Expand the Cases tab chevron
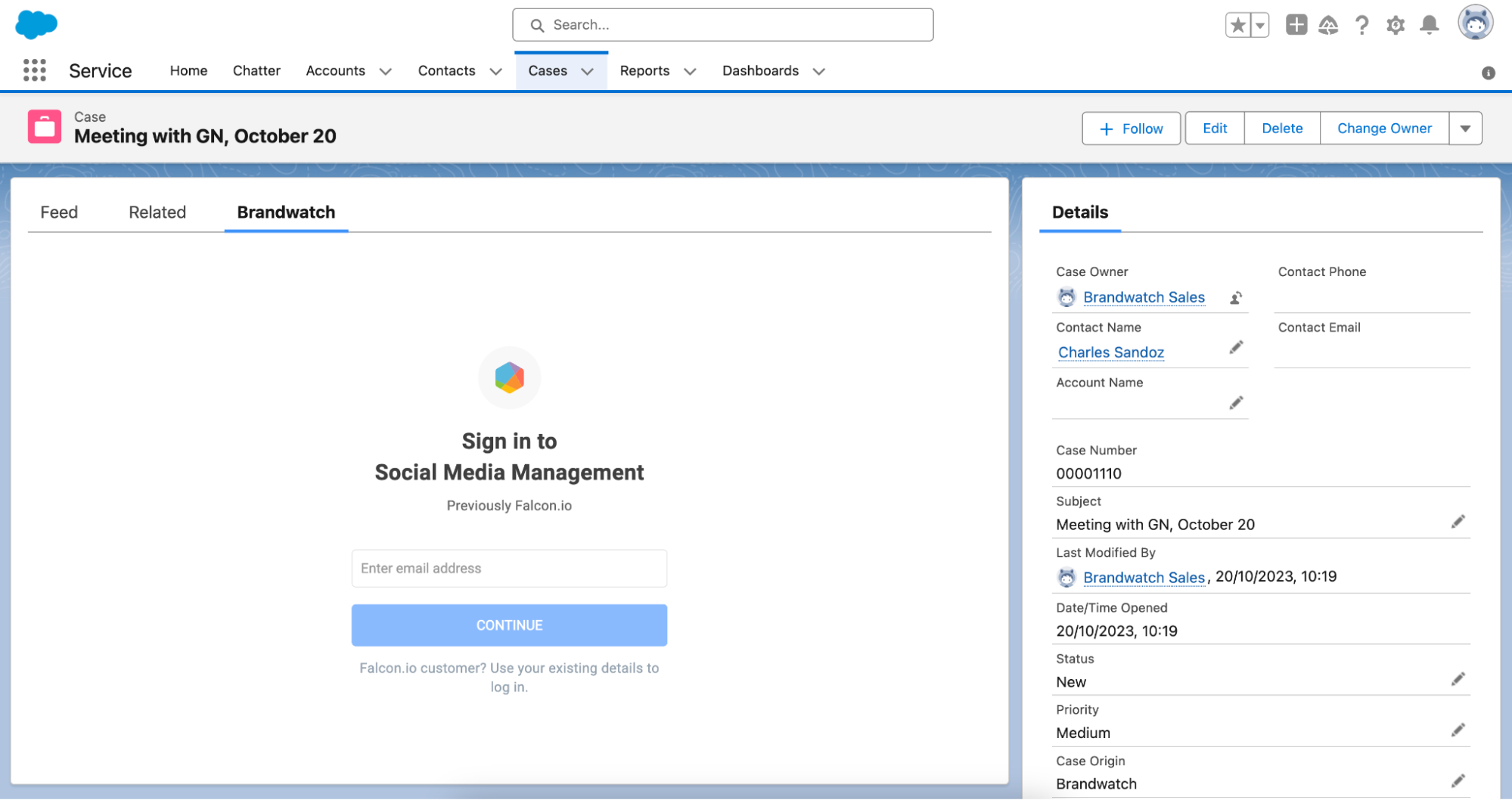This screenshot has height=800, width=1512. click(x=587, y=72)
